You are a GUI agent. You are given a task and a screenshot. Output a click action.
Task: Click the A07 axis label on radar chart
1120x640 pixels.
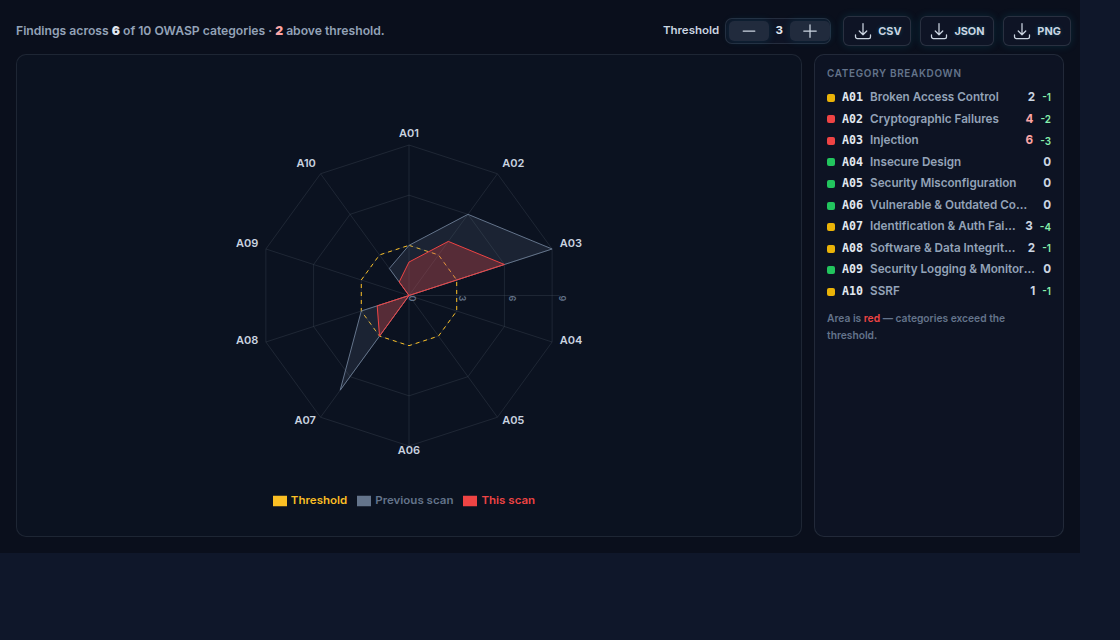tap(305, 420)
